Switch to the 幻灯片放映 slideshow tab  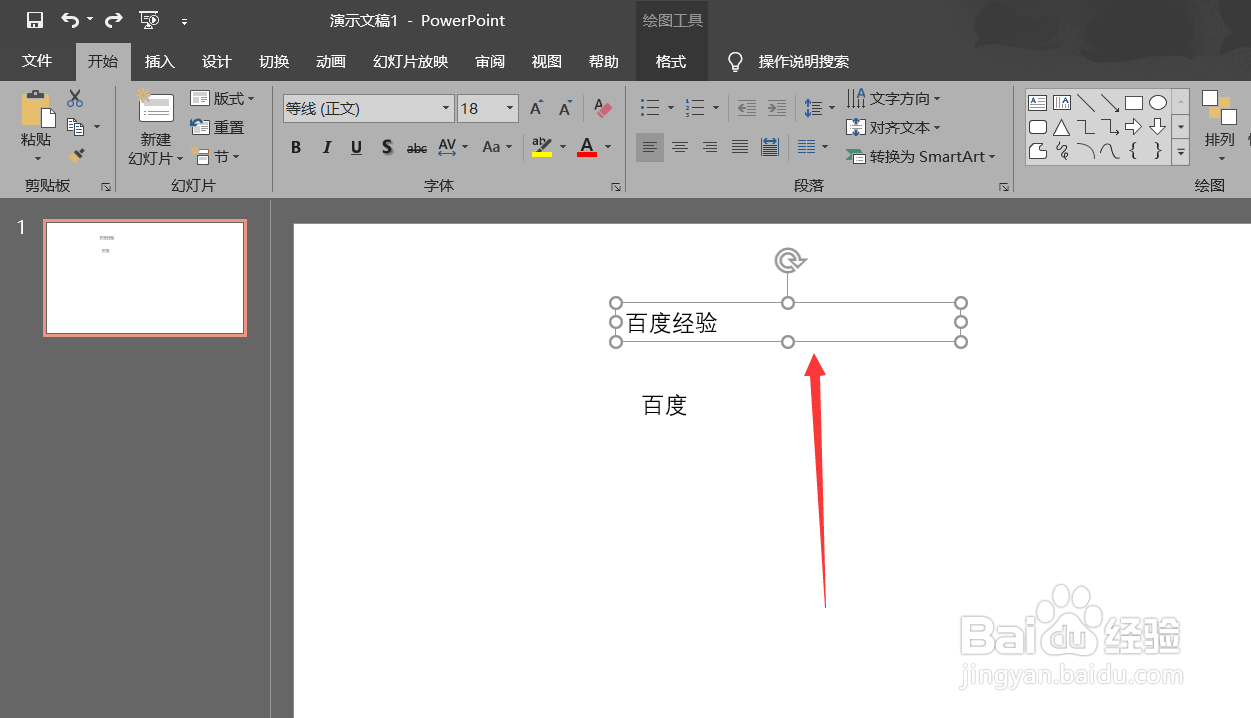(410, 61)
